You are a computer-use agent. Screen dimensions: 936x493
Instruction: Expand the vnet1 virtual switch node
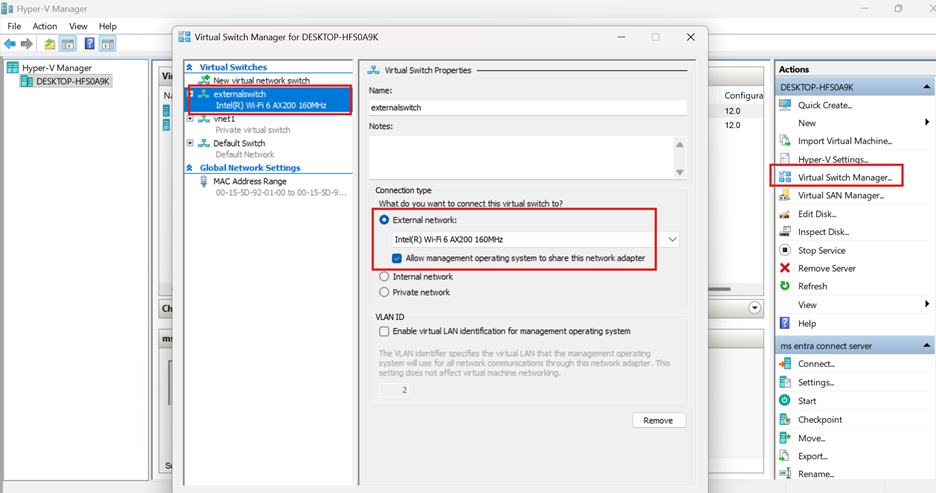coord(191,119)
